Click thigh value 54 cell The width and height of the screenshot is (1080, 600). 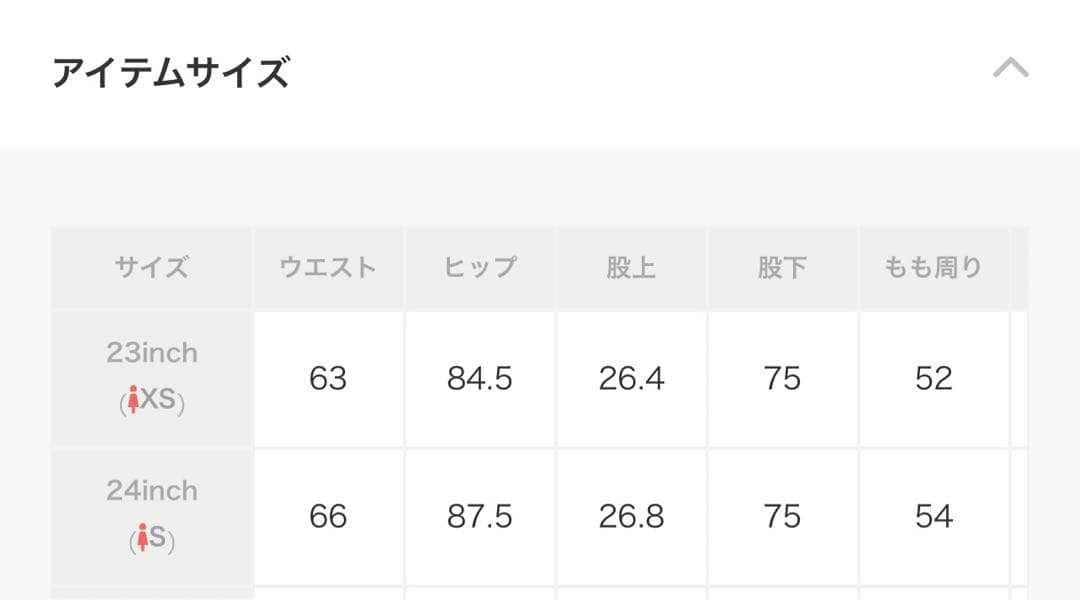pyautogui.click(x=933, y=516)
